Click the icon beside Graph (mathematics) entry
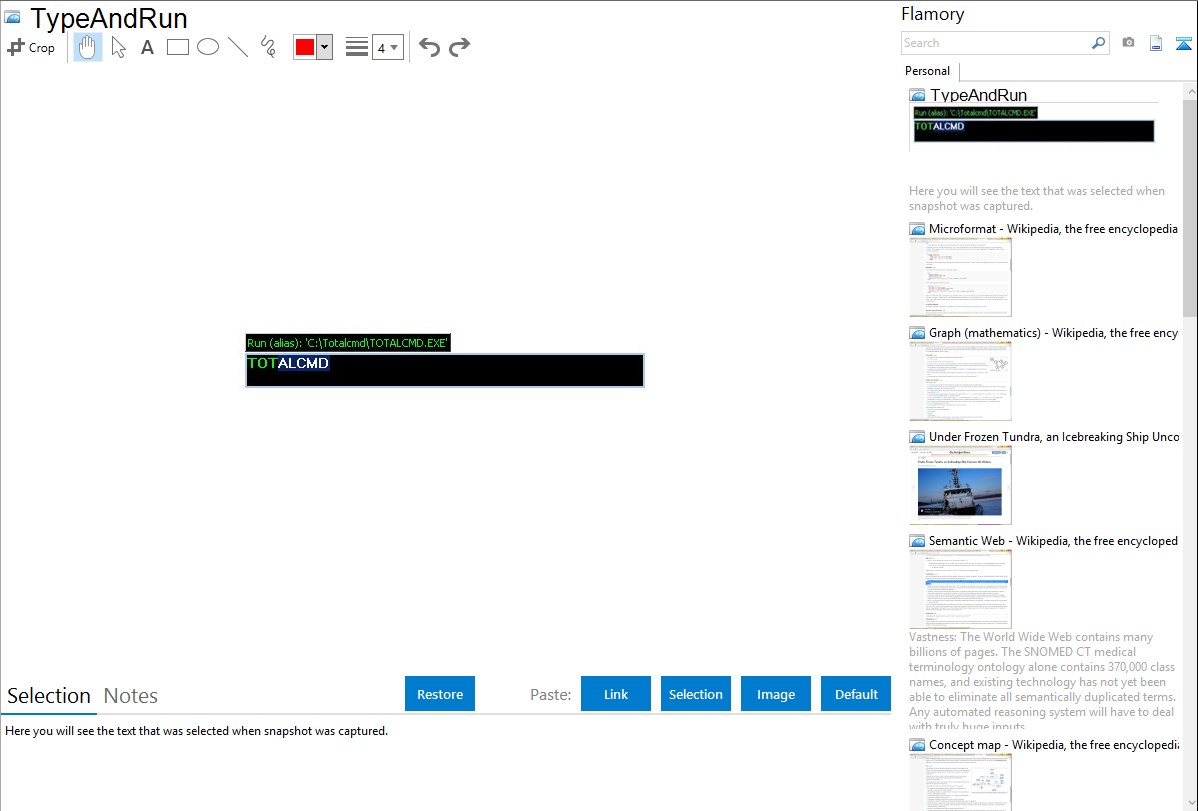Image resolution: width=1198 pixels, height=811 pixels. (918, 333)
